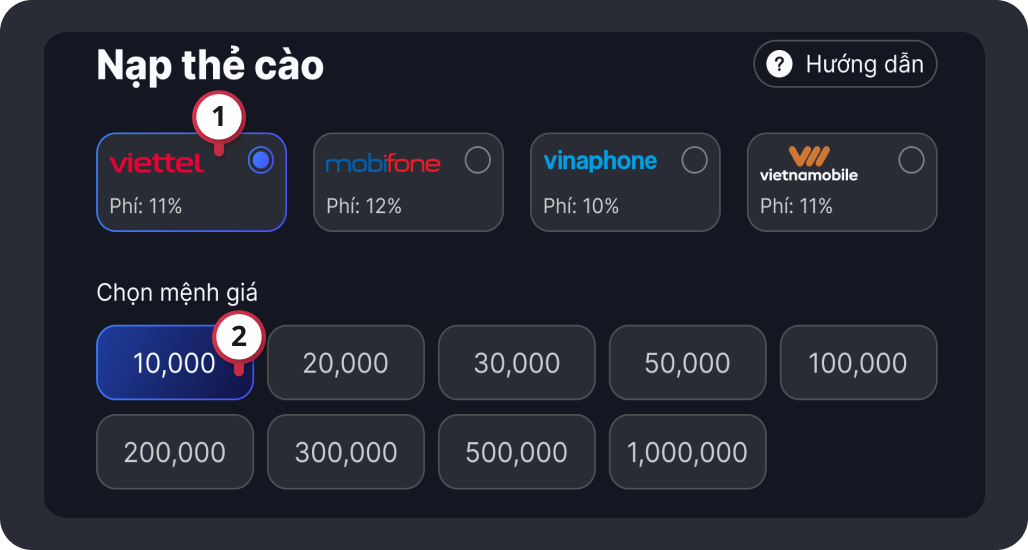Choose the 20,000 denomination
1028x550 pixels.
click(346, 363)
